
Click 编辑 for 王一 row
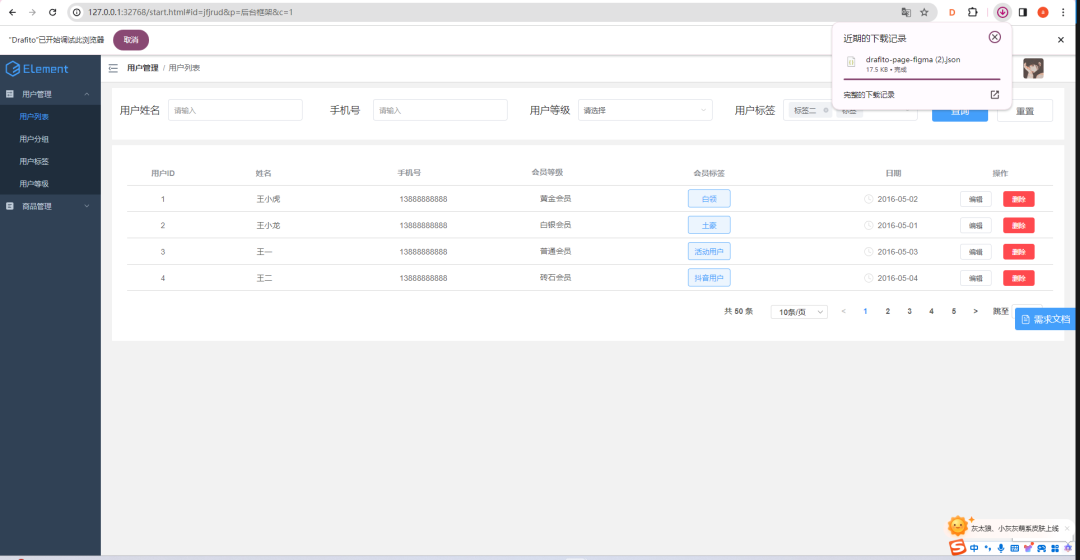click(976, 252)
